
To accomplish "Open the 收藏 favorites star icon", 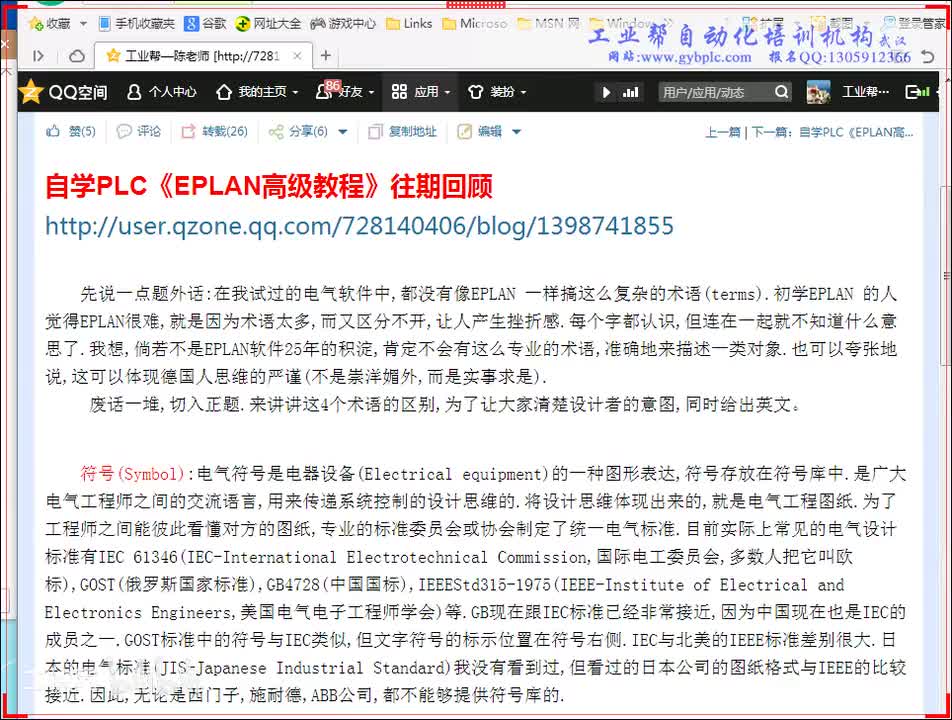I will coord(36,23).
